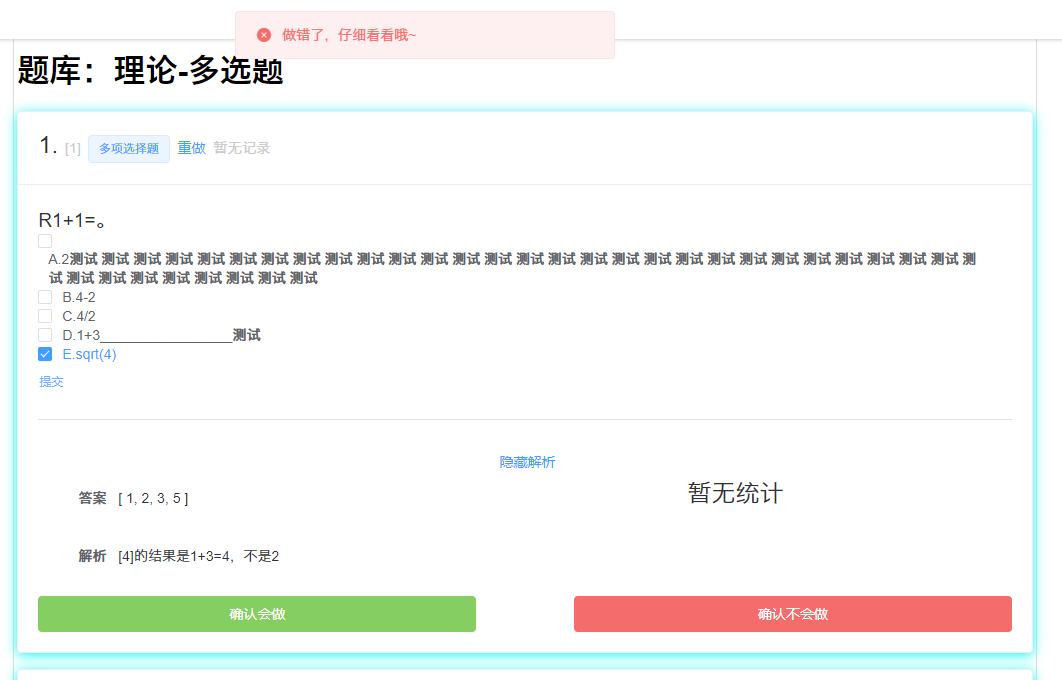
Task: Click the alert message 做错了，仔细看看哦~
Action: click(x=349, y=35)
